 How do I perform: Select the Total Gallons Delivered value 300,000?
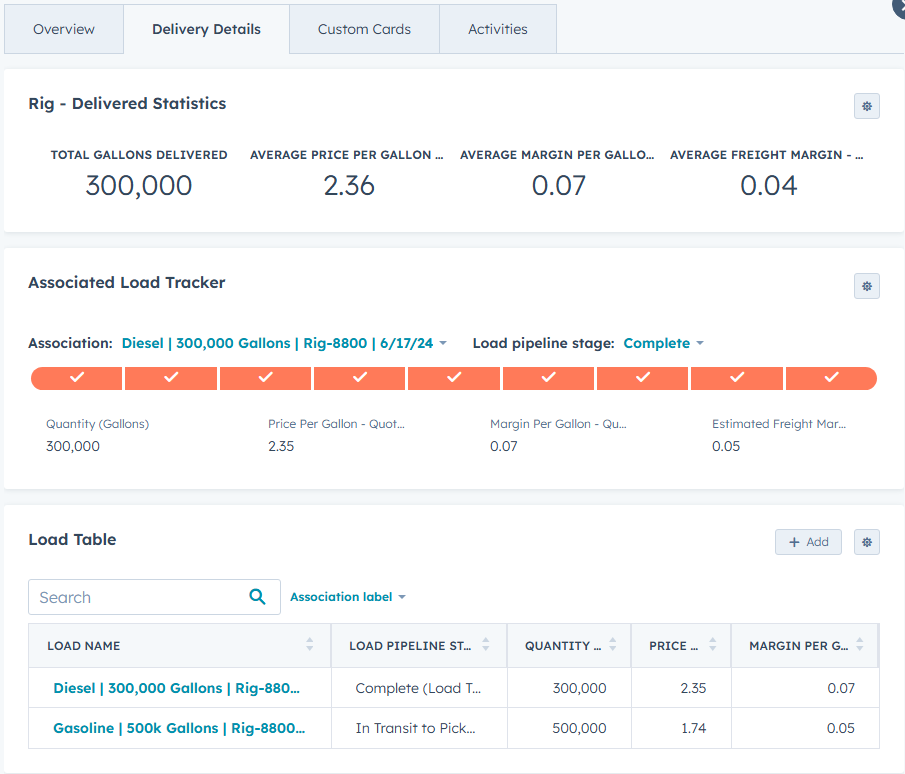139,186
